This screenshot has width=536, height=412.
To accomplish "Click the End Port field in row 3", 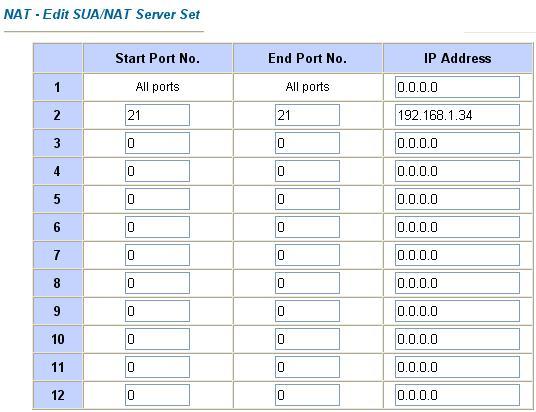I will click(x=307, y=143).
